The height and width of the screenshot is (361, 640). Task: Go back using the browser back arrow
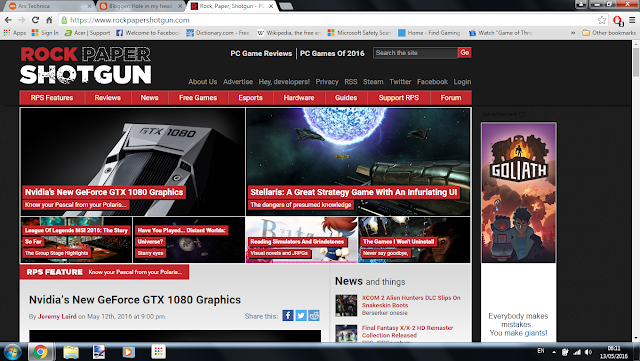coord(8,20)
